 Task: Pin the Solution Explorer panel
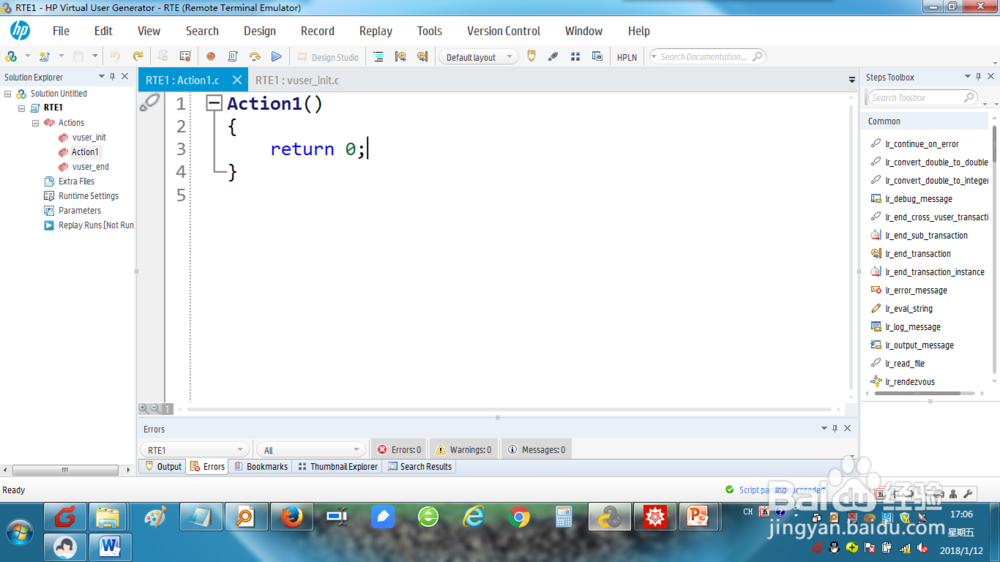tap(112, 77)
